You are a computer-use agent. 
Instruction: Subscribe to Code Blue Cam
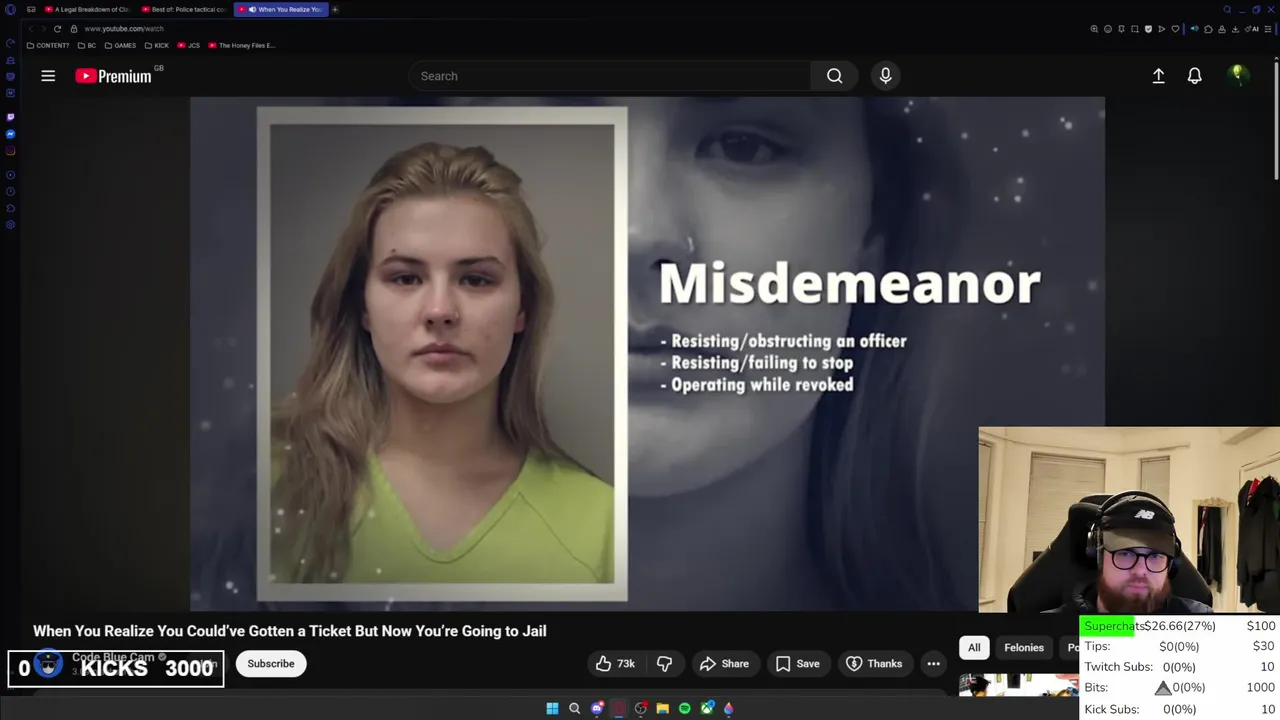[271, 663]
